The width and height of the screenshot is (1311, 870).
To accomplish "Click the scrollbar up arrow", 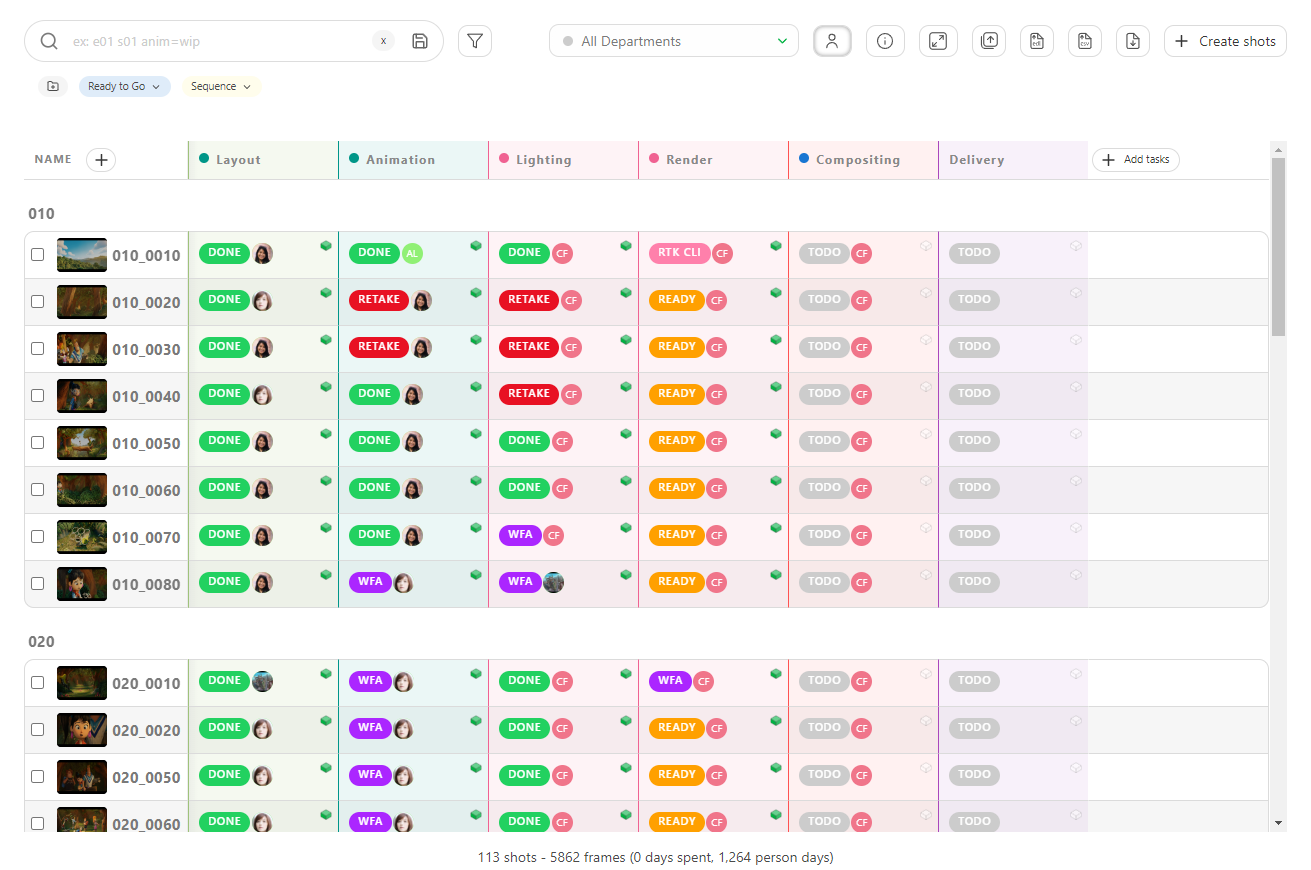I will click(1278, 149).
